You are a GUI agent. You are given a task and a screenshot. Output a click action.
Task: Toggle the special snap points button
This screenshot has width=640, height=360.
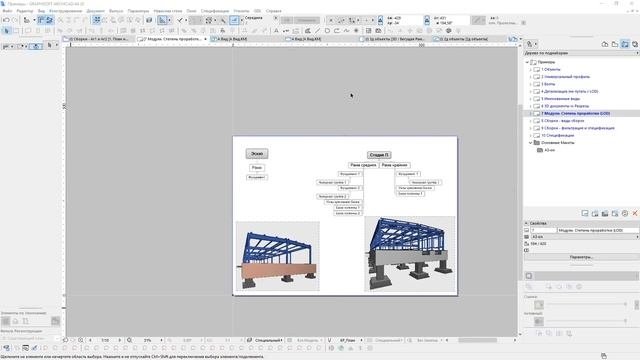[x=234, y=20]
